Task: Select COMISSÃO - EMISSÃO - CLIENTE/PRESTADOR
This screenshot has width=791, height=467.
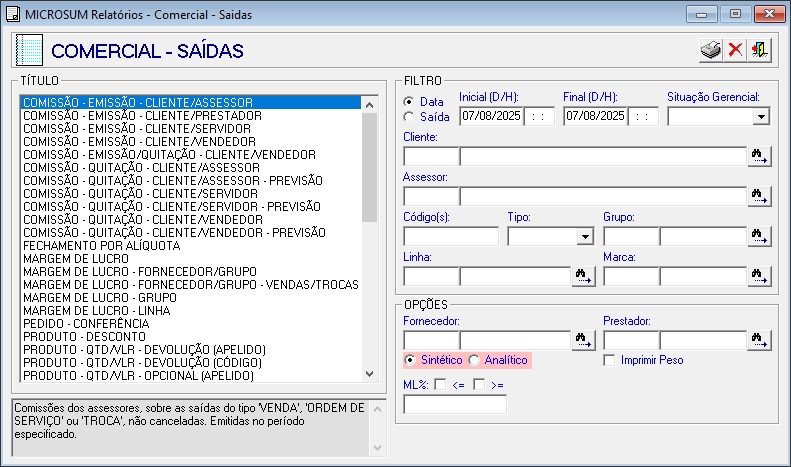Action: 191,115
